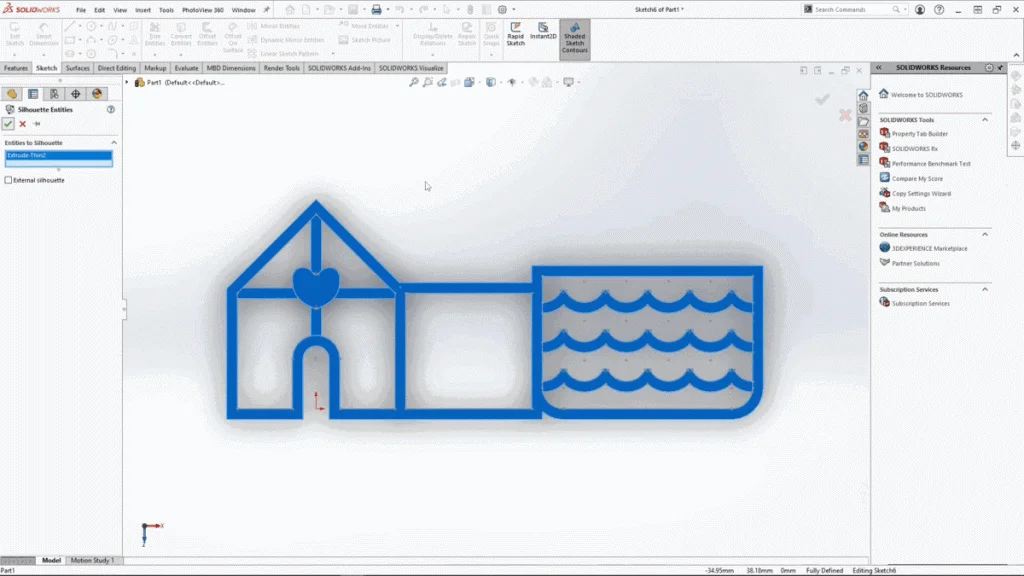Viewport: 1024px width, 576px height.
Task: Switch to Markup tab
Action: [x=155, y=68]
